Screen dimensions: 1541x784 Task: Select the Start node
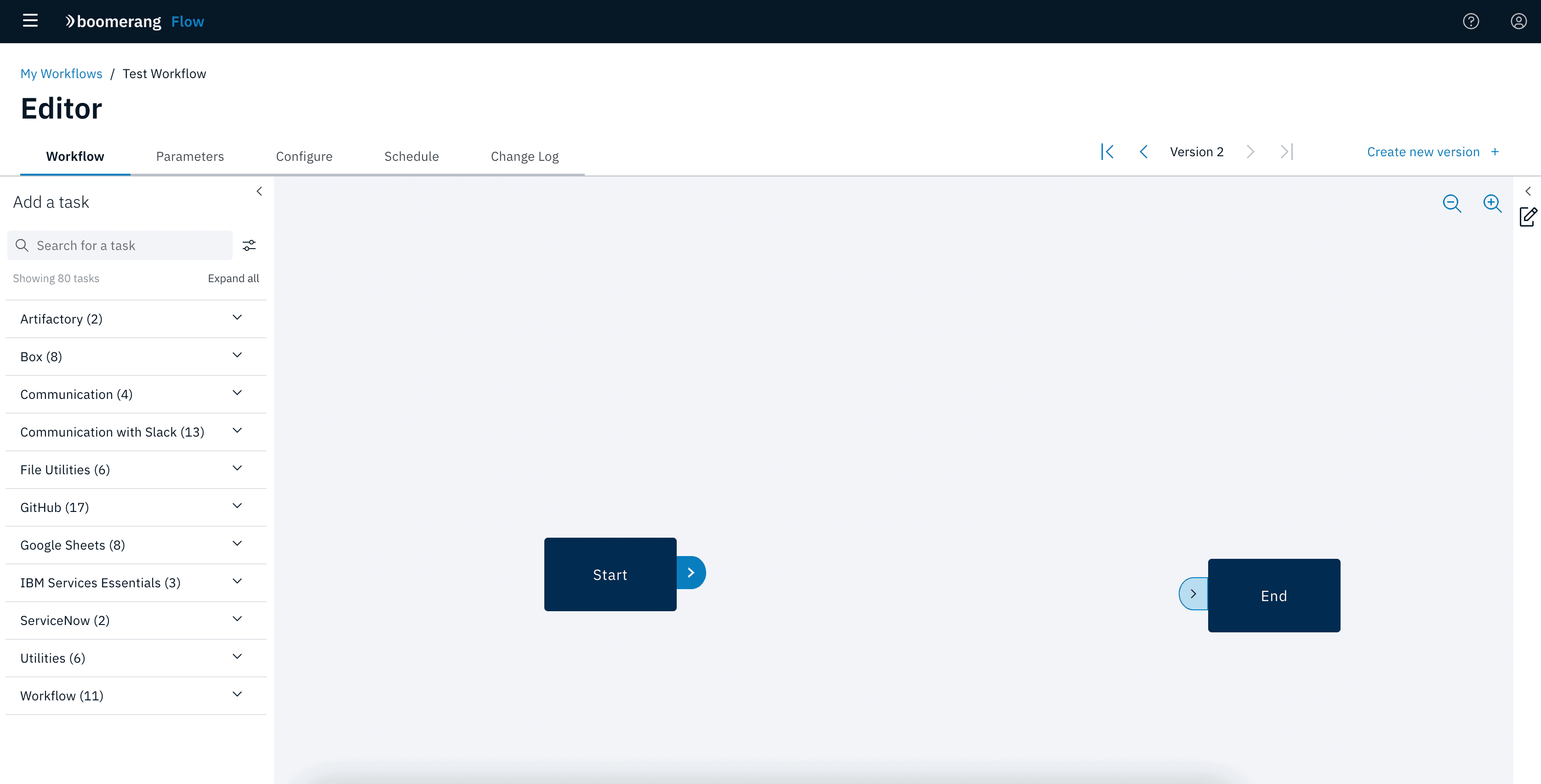(x=610, y=574)
